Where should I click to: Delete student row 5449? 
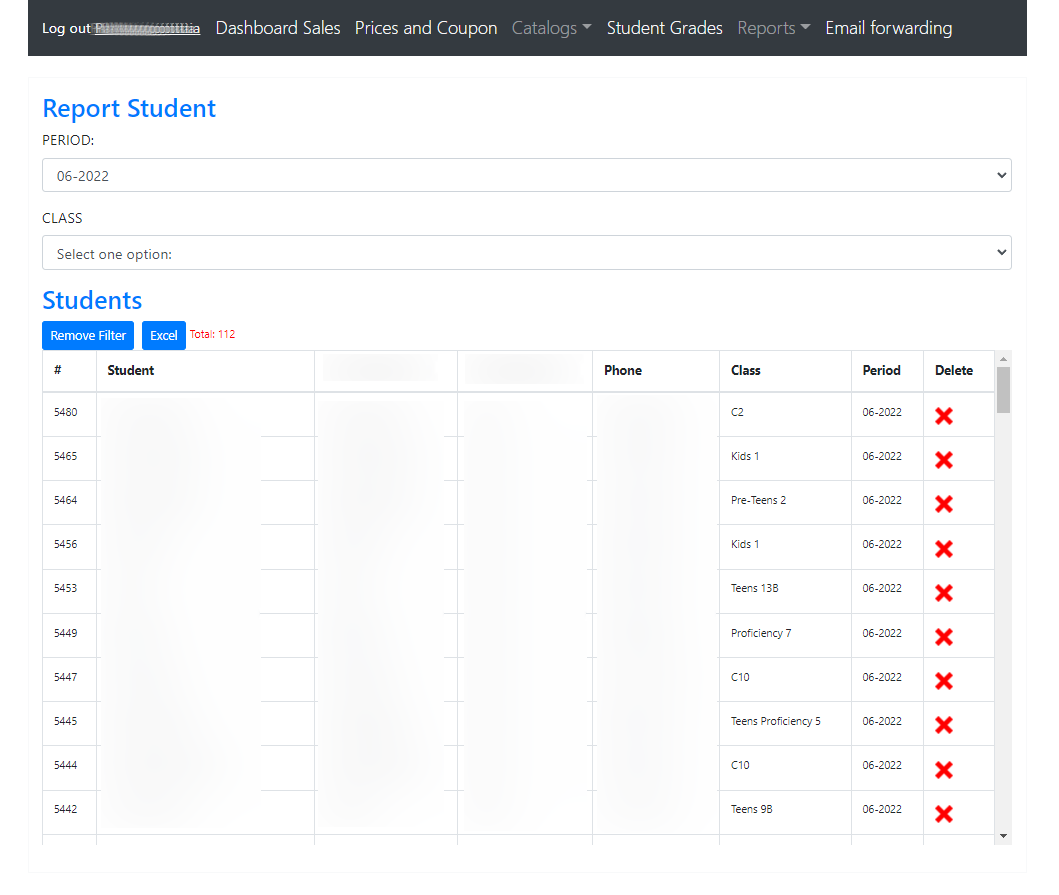click(944, 637)
